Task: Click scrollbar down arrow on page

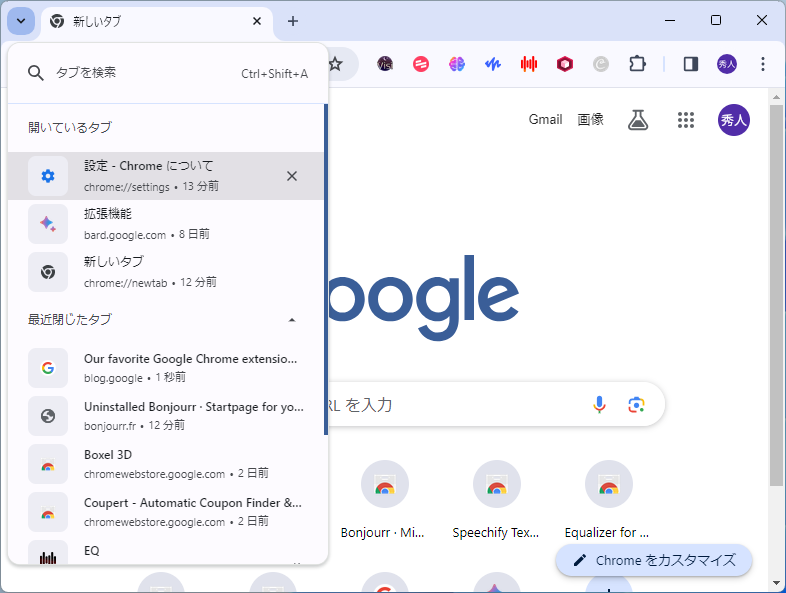Action: [776, 583]
